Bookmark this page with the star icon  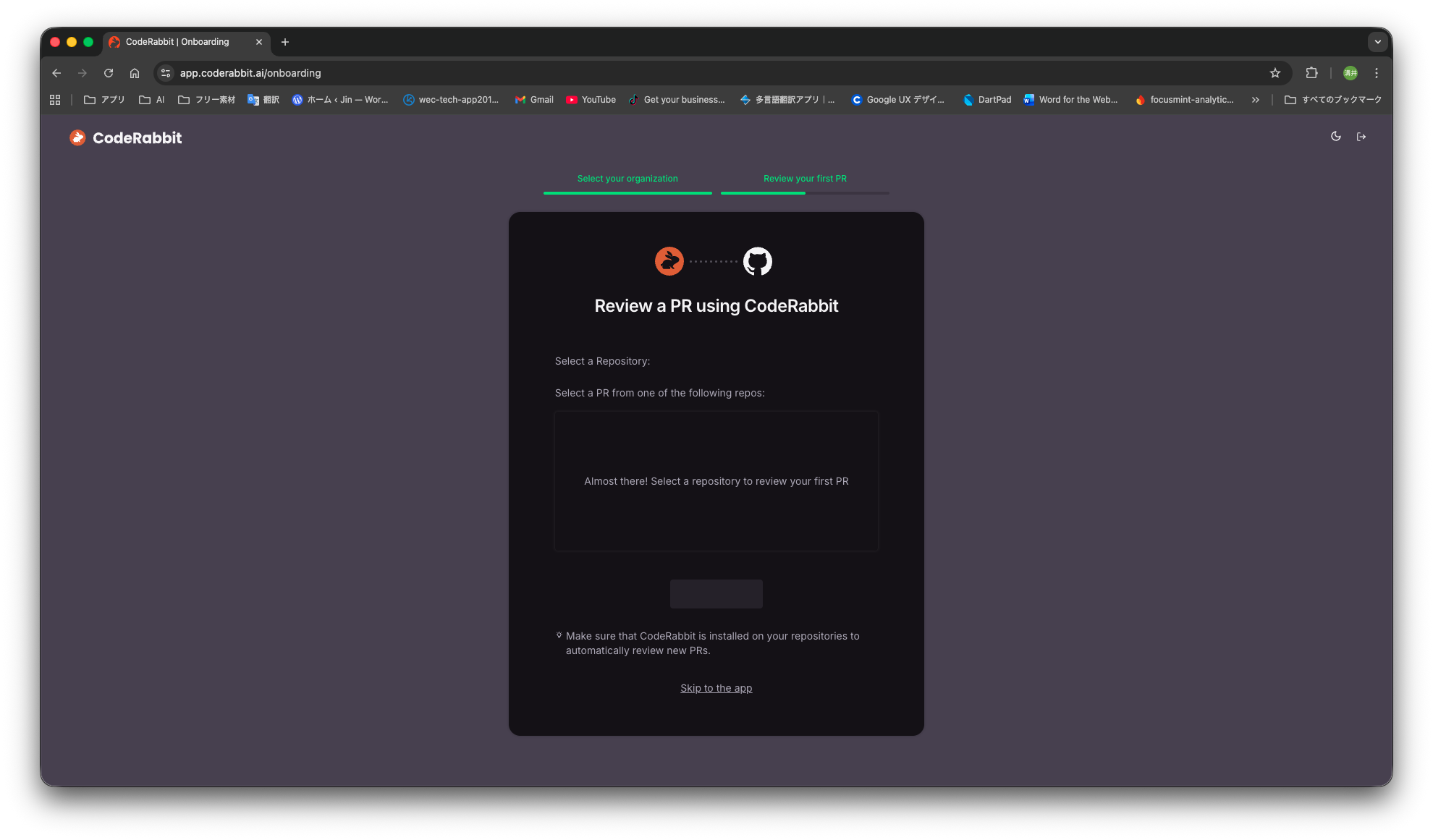(x=1275, y=73)
